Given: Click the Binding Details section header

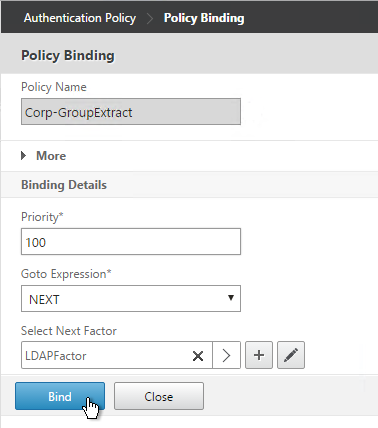Looking at the screenshot, I should 64,185.
